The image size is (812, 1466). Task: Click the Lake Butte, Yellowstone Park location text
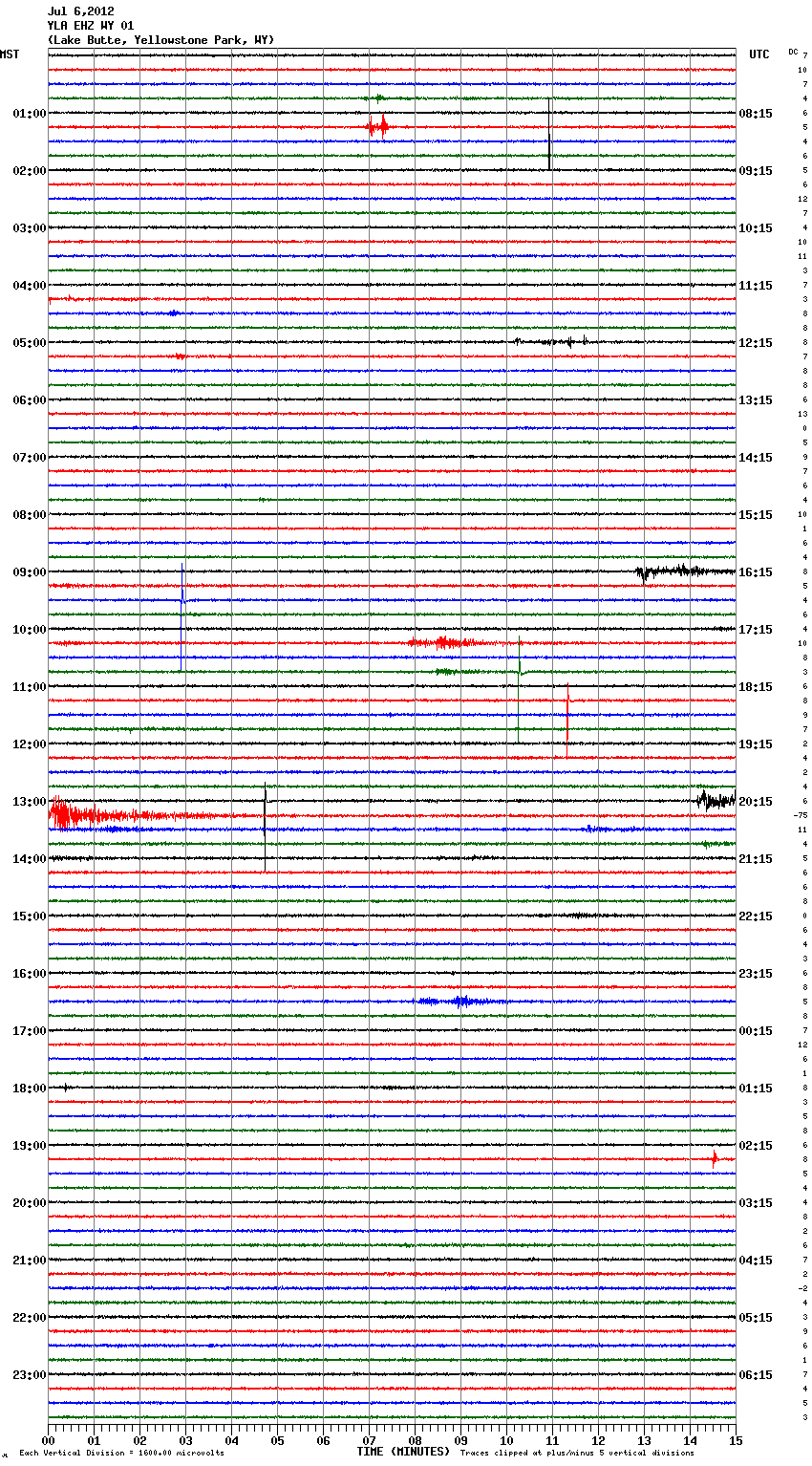(160, 40)
